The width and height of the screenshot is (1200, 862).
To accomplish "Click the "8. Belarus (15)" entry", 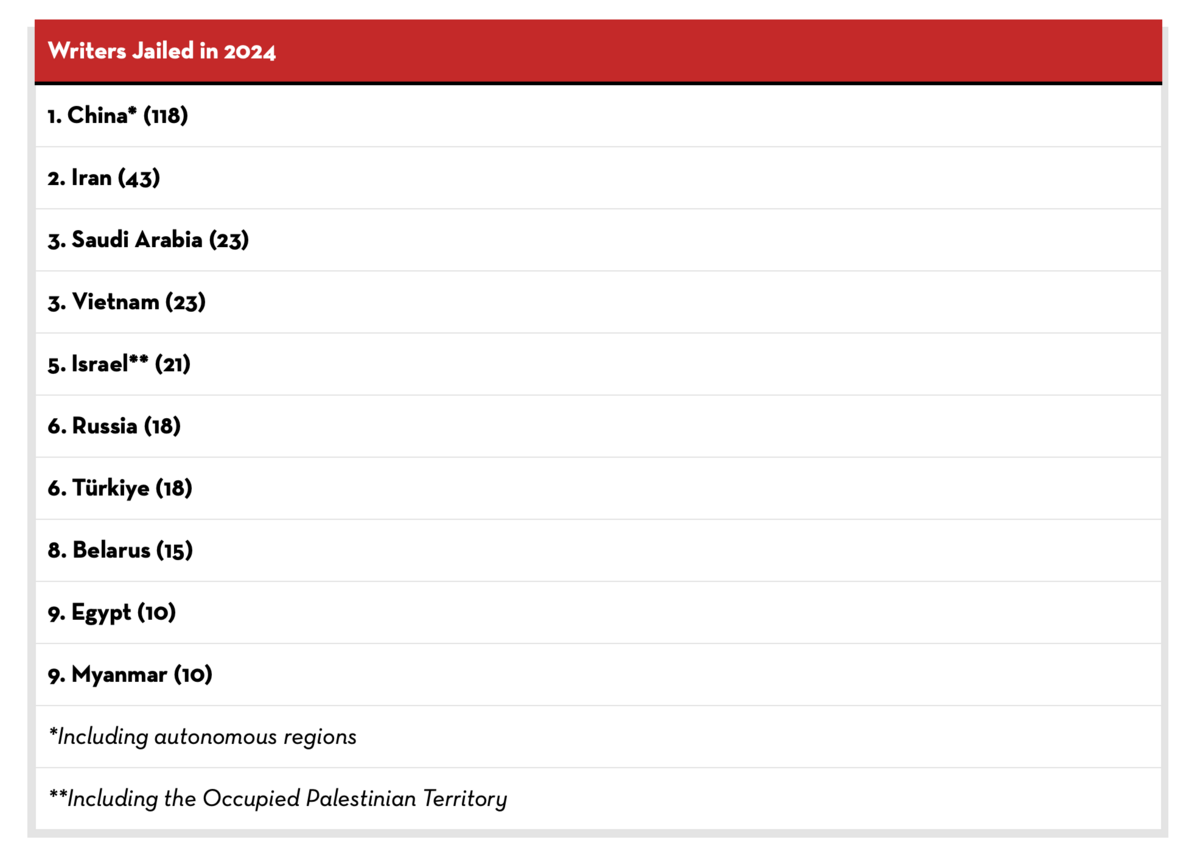I will point(598,550).
